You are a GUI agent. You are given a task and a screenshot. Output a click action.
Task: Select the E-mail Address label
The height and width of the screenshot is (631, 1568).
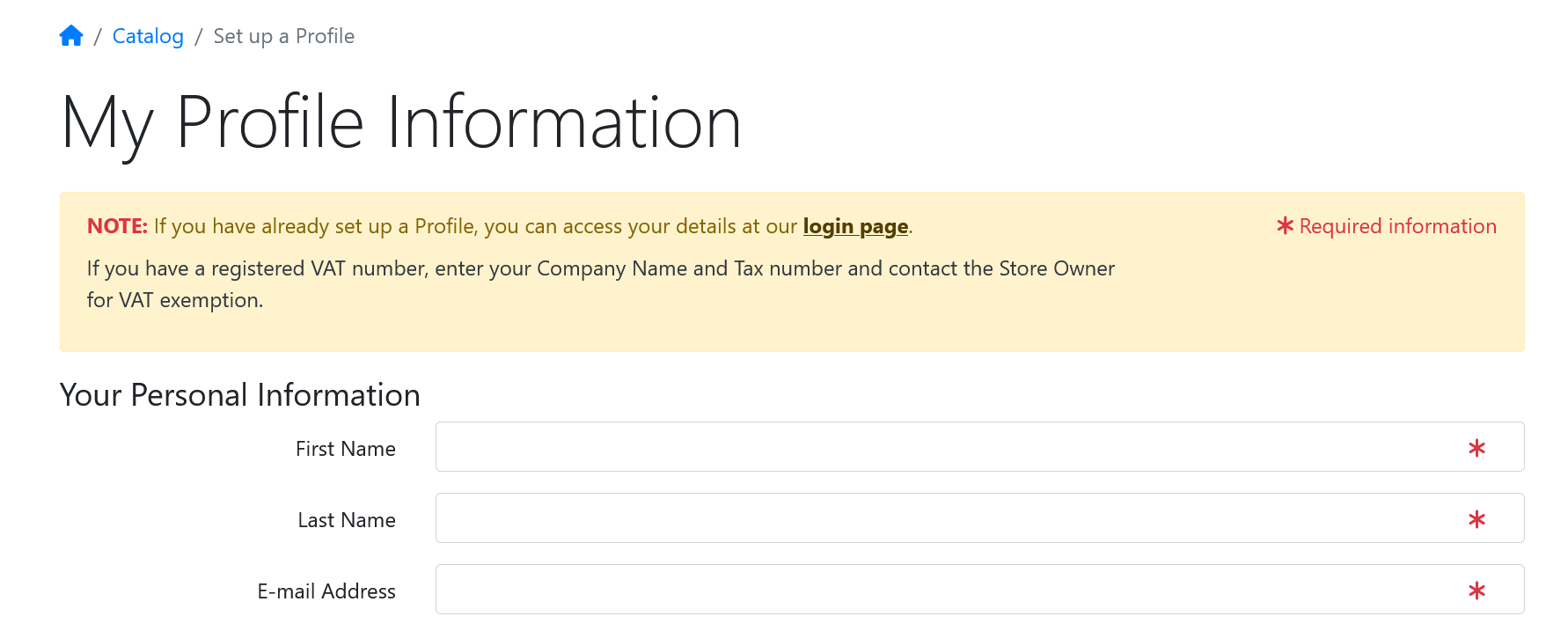pyautogui.click(x=326, y=591)
